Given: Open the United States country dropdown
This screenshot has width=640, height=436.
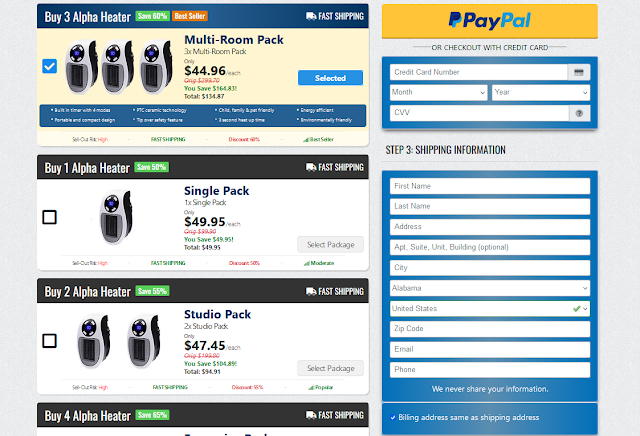Looking at the screenshot, I should tap(490, 309).
